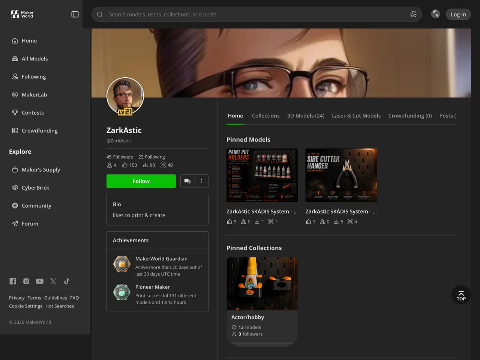480x360 pixels.
Task: Click the ZarkAstic profile name
Action: coord(124,130)
